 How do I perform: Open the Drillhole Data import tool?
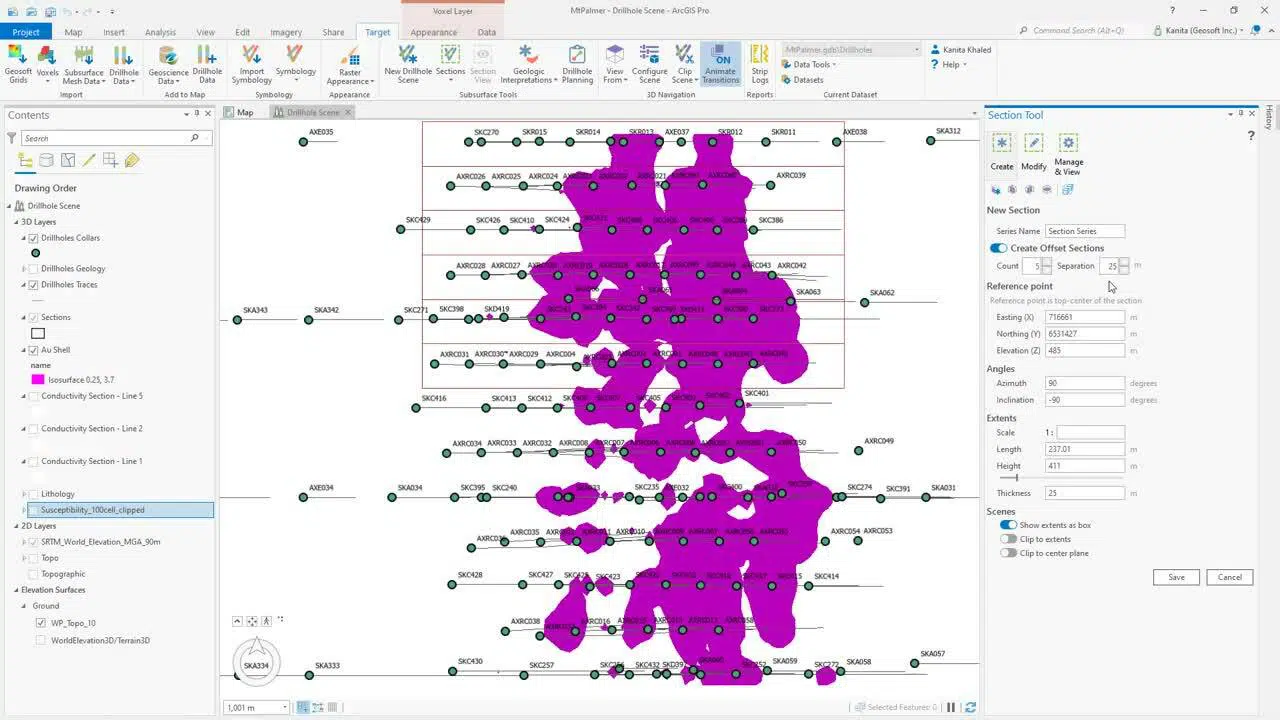(124, 64)
